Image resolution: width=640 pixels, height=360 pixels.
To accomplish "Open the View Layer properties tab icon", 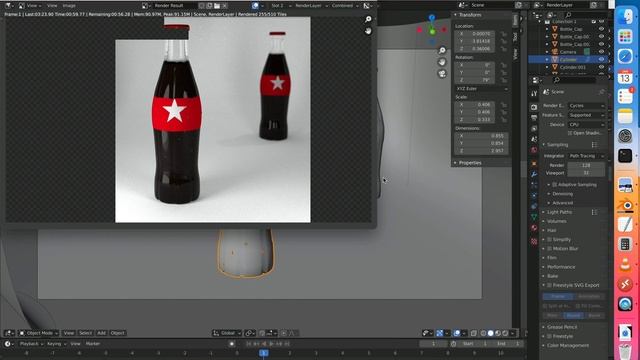I will (x=534, y=129).
